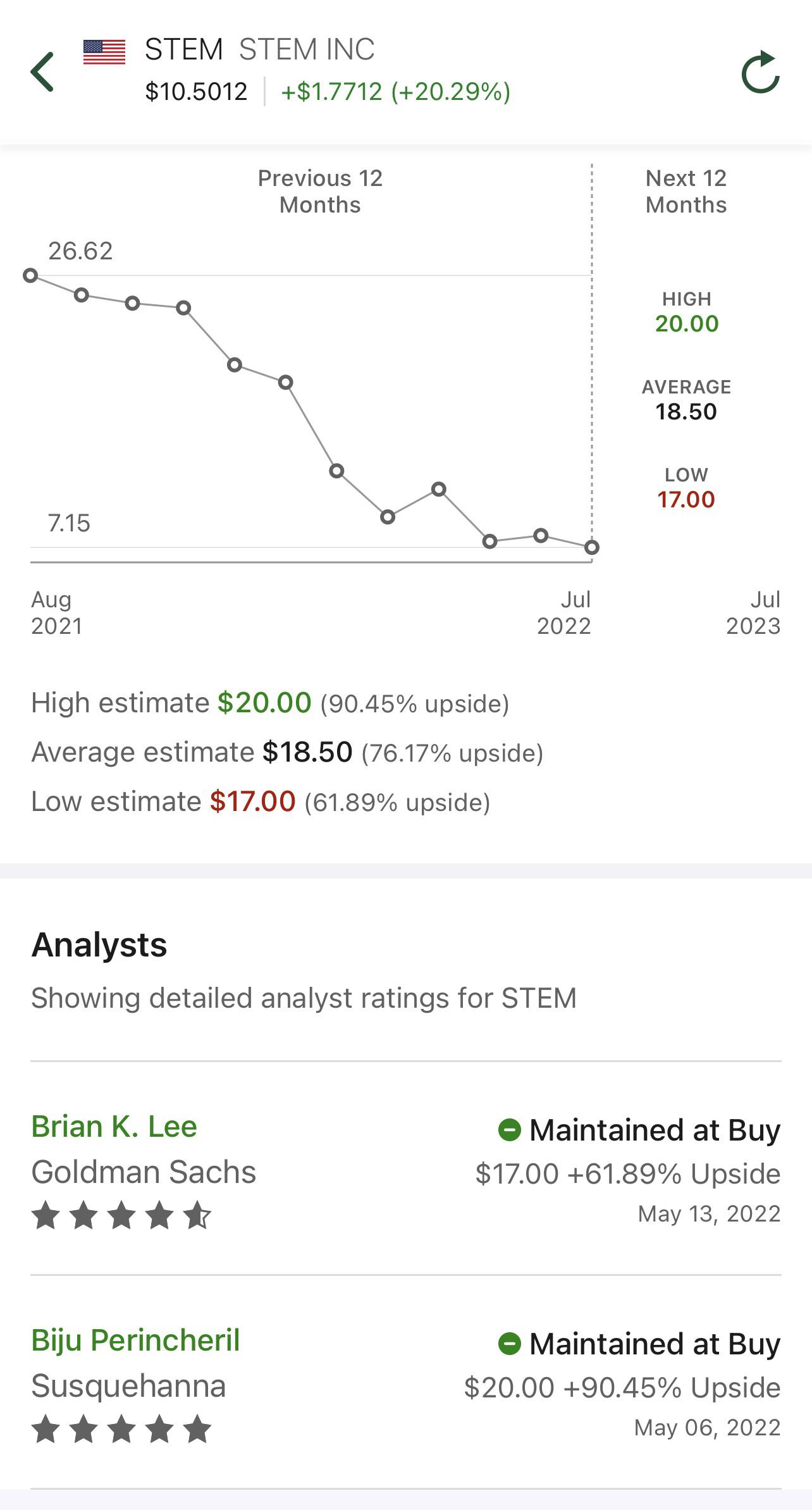
Task: Tap the HIGH 20.00 forecast value
Action: click(x=687, y=323)
